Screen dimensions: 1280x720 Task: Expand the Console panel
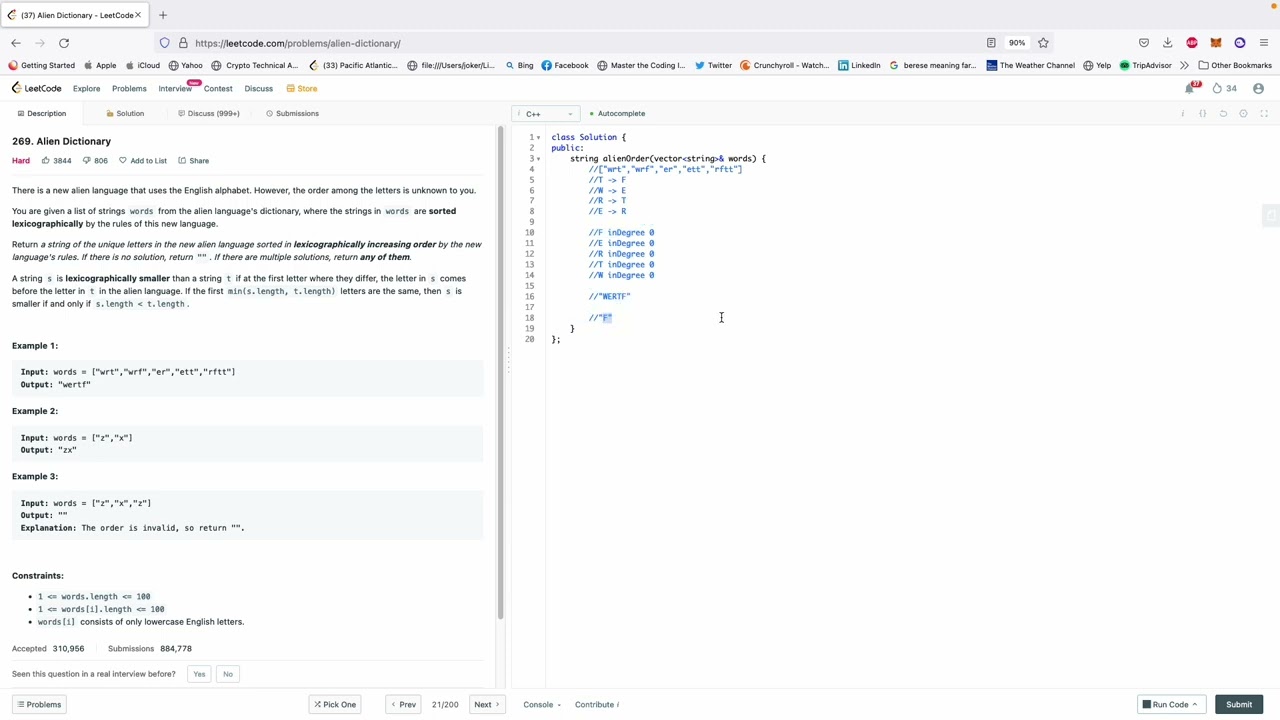(x=542, y=704)
